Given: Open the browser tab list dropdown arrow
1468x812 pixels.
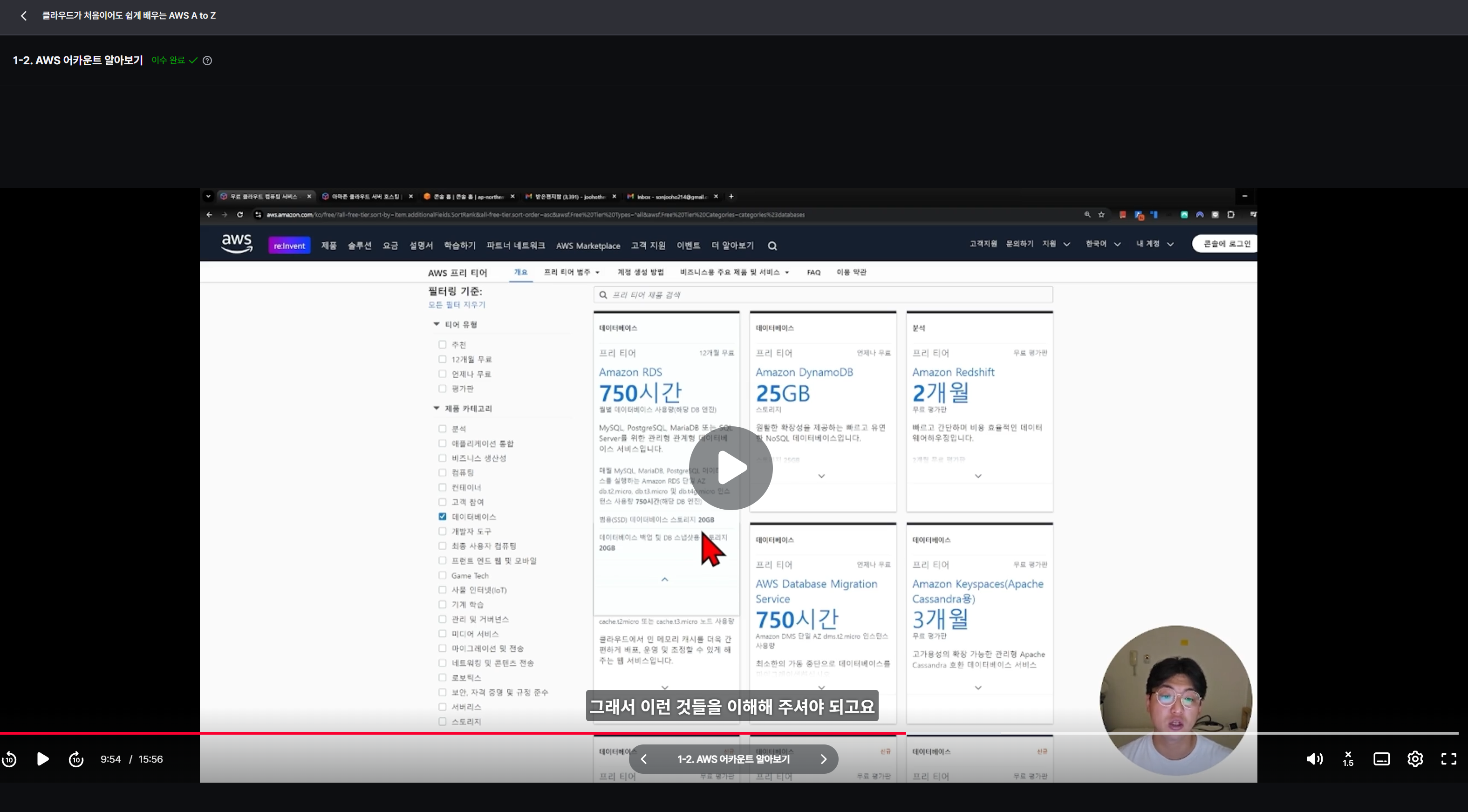Looking at the screenshot, I should pos(208,197).
